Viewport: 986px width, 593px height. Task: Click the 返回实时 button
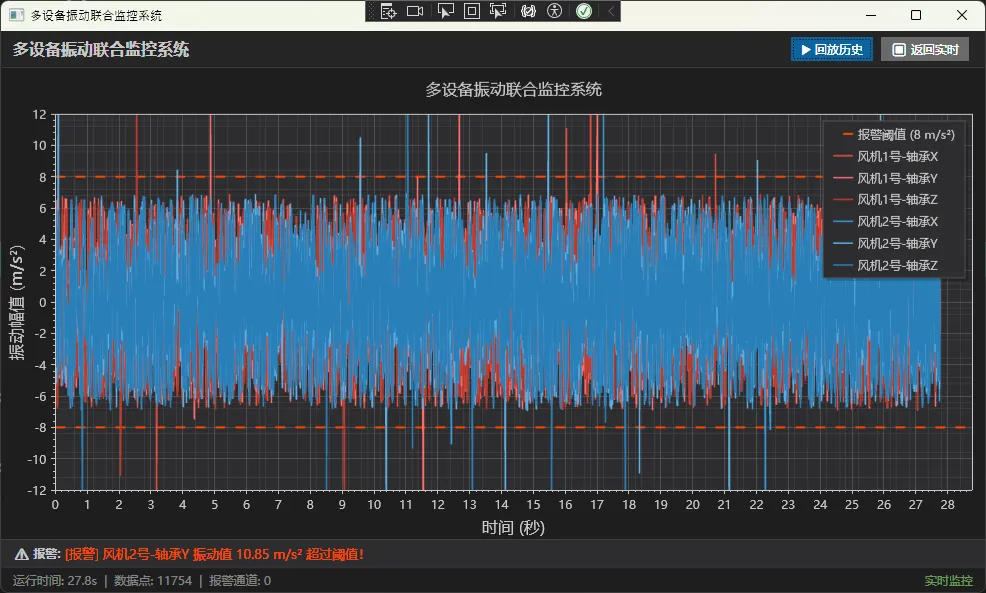(x=924, y=49)
